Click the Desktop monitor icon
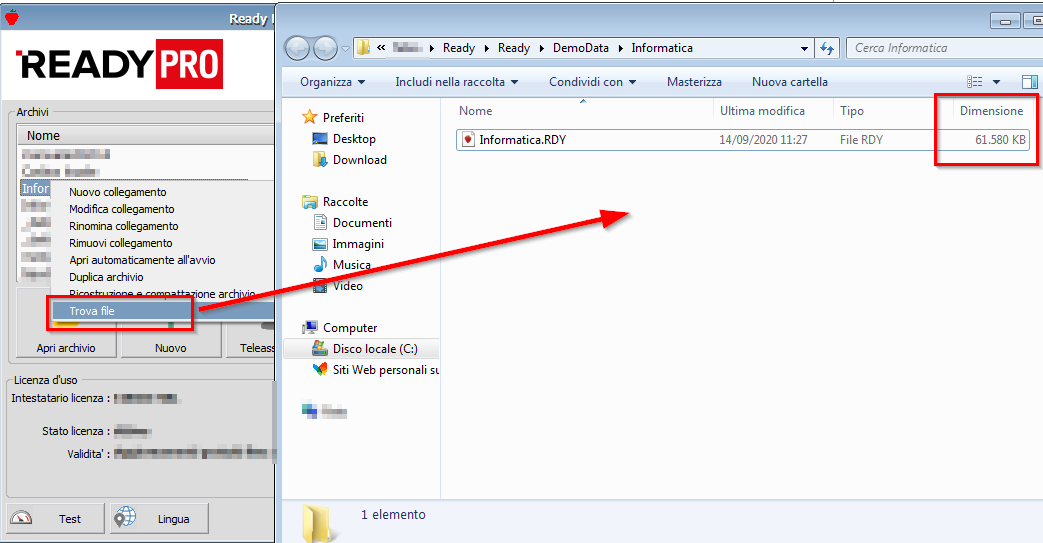 [x=320, y=138]
